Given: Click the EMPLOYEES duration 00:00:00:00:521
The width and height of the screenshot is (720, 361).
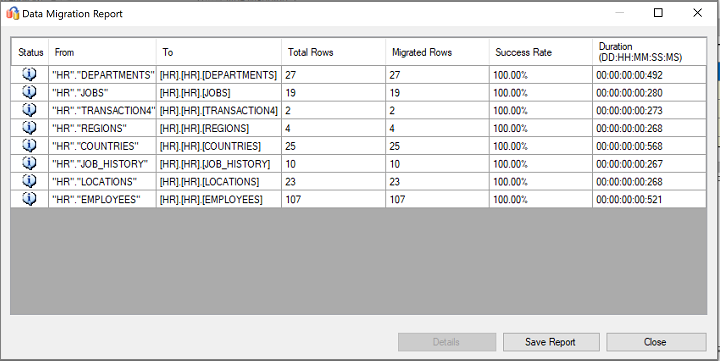Looking at the screenshot, I should click(x=649, y=199).
